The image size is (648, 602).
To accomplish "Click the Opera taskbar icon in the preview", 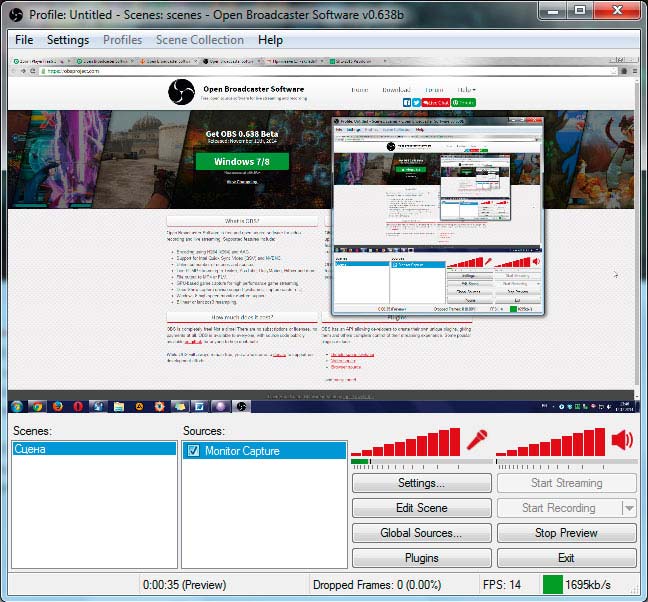I will [x=78, y=407].
